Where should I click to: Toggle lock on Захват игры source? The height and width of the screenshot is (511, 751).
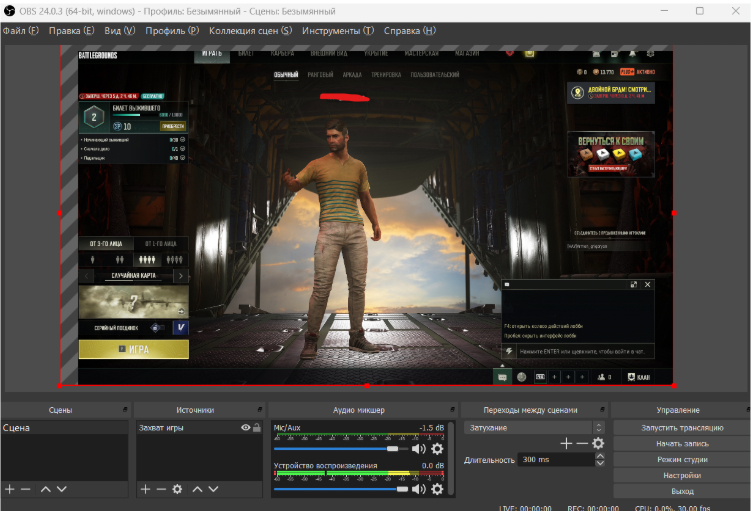pos(257,428)
